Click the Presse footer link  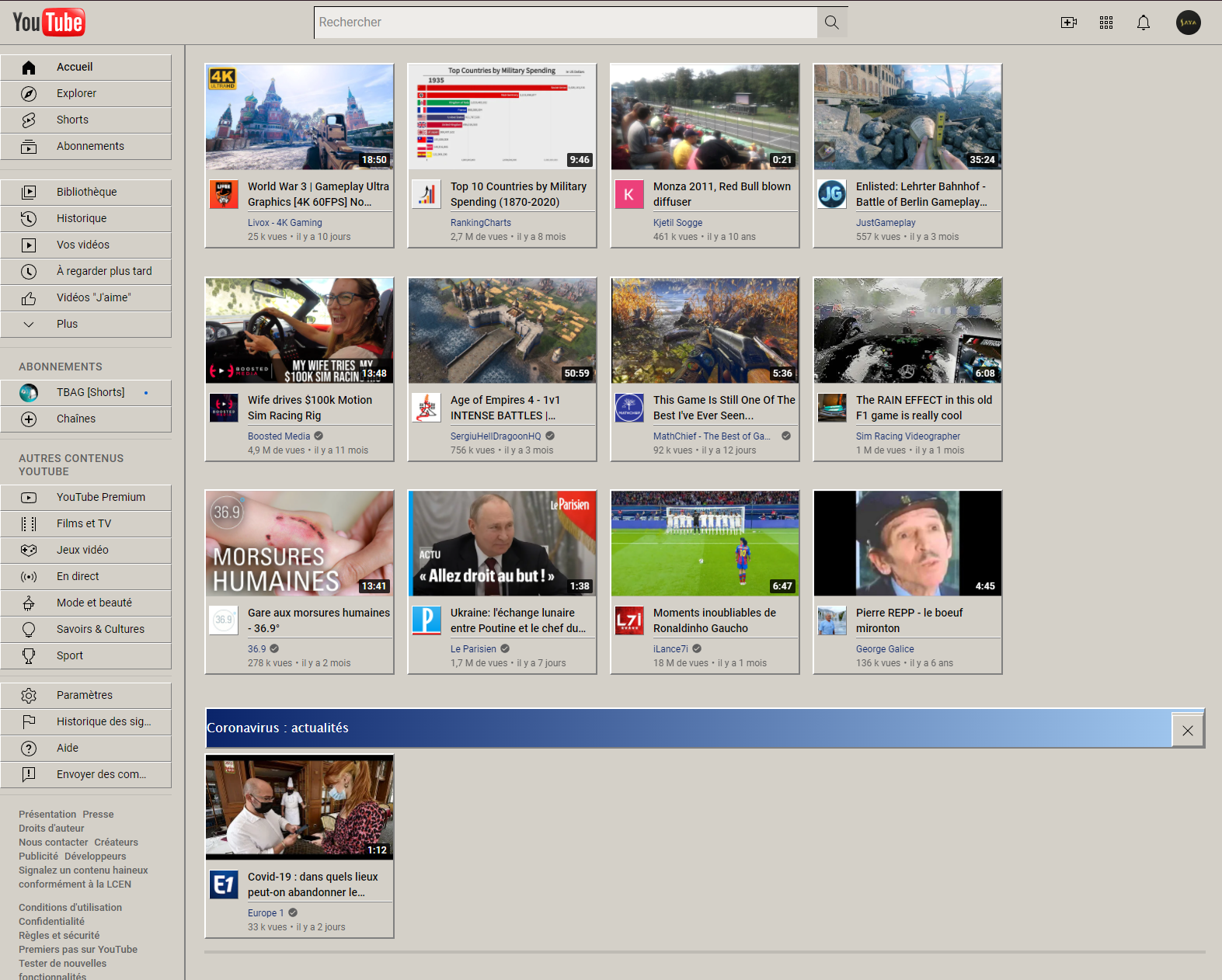point(98,815)
